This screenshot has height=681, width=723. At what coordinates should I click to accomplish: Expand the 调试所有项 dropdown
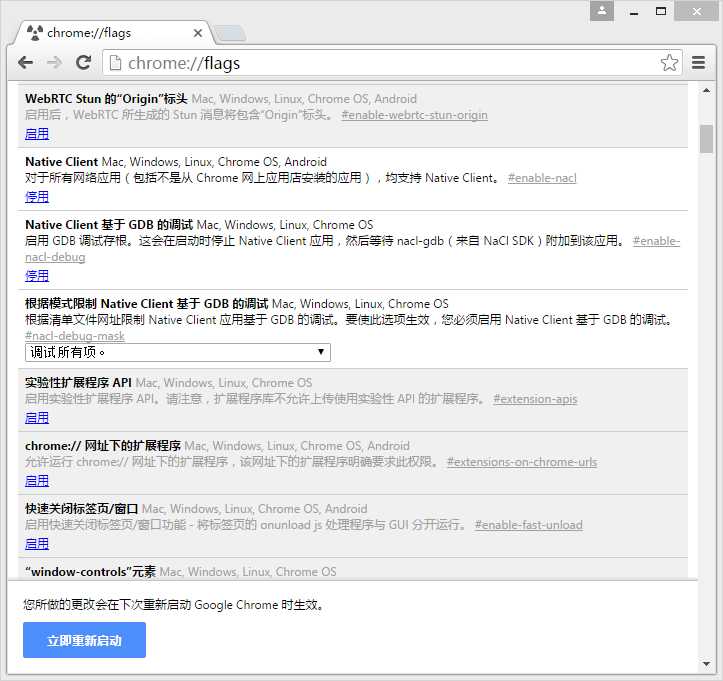(x=178, y=352)
